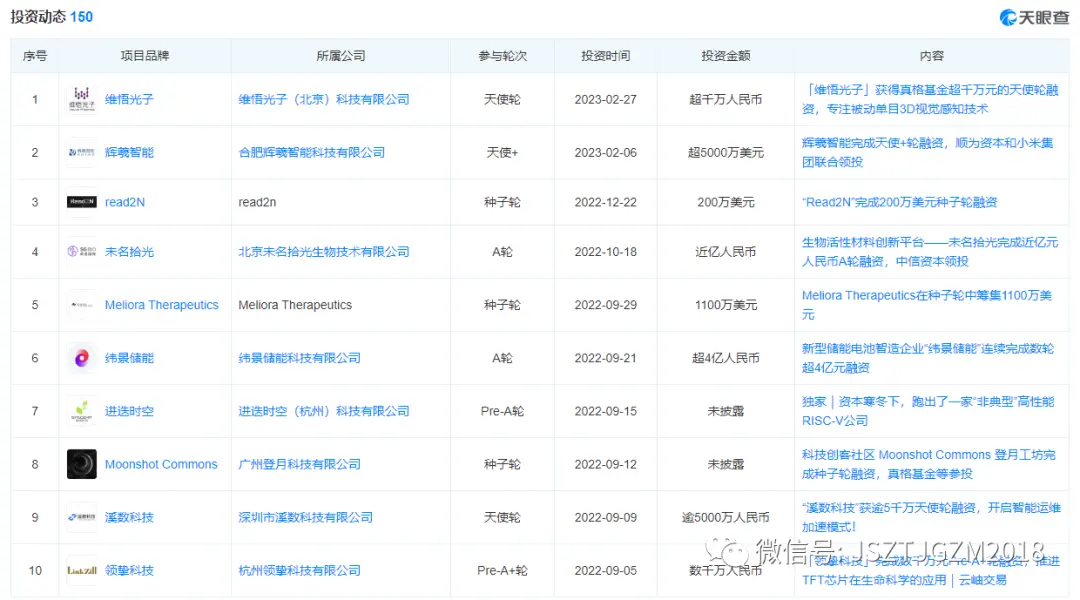This screenshot has height=600, width=1080.
Task: Open the 溪数科技 project brand link
Action: [129, 517]
